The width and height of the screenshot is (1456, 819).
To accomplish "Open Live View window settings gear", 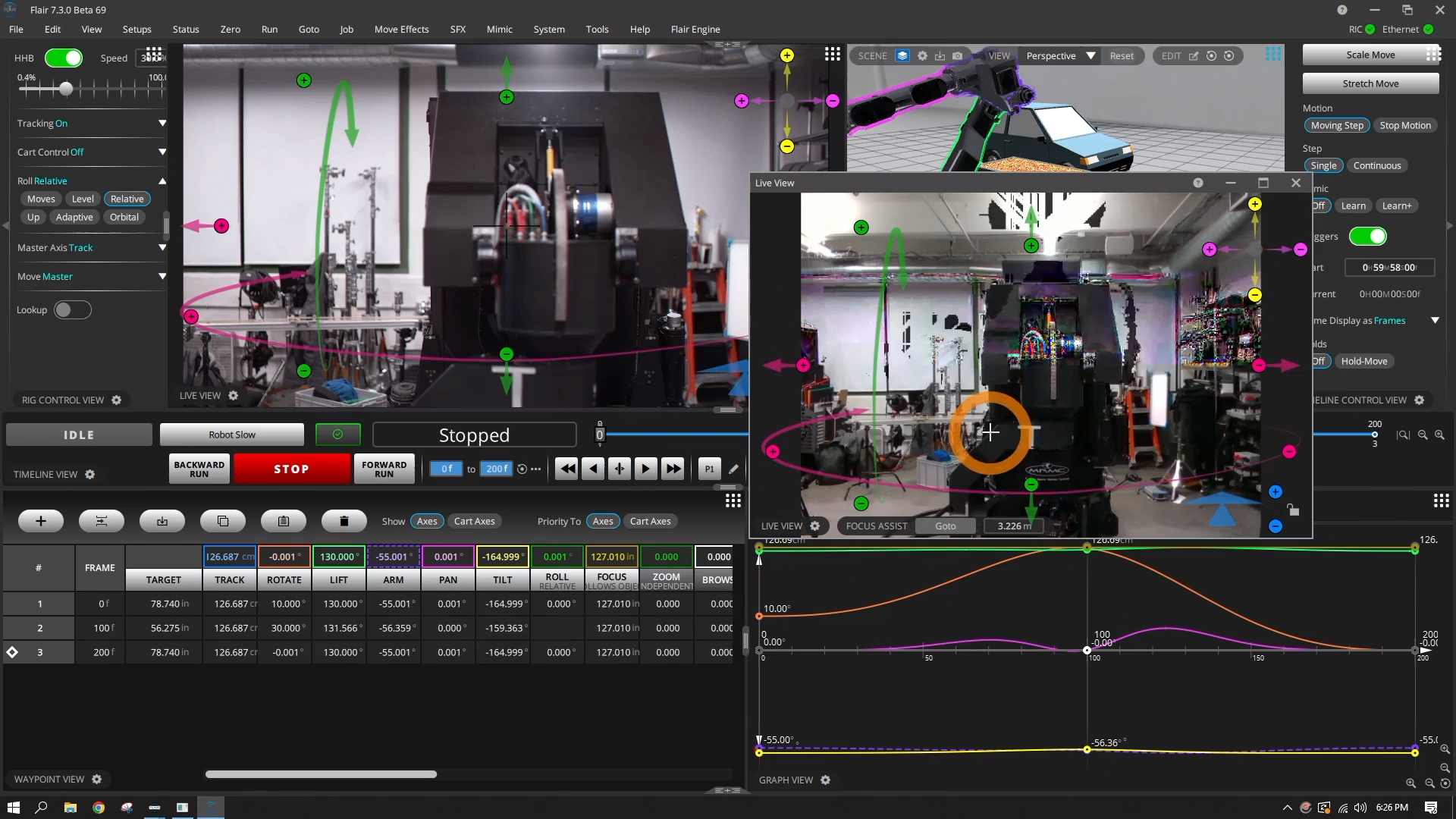I will [815, 526].
